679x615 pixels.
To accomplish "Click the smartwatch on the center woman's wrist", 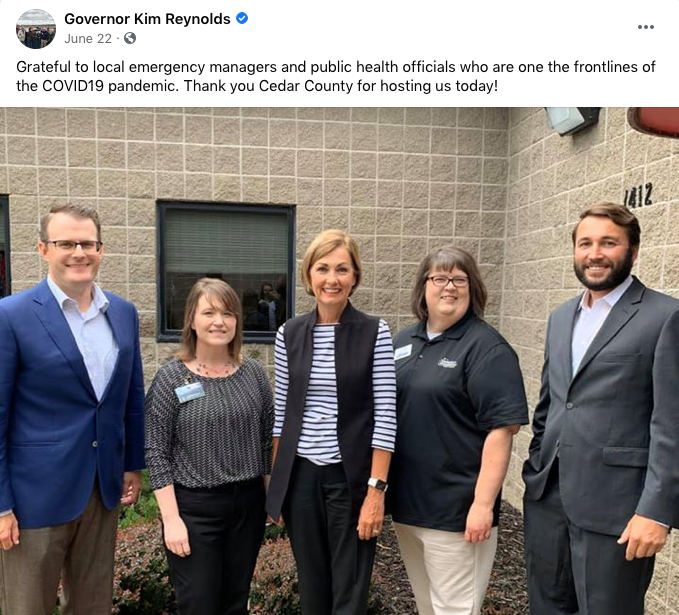I will (378, 484).
